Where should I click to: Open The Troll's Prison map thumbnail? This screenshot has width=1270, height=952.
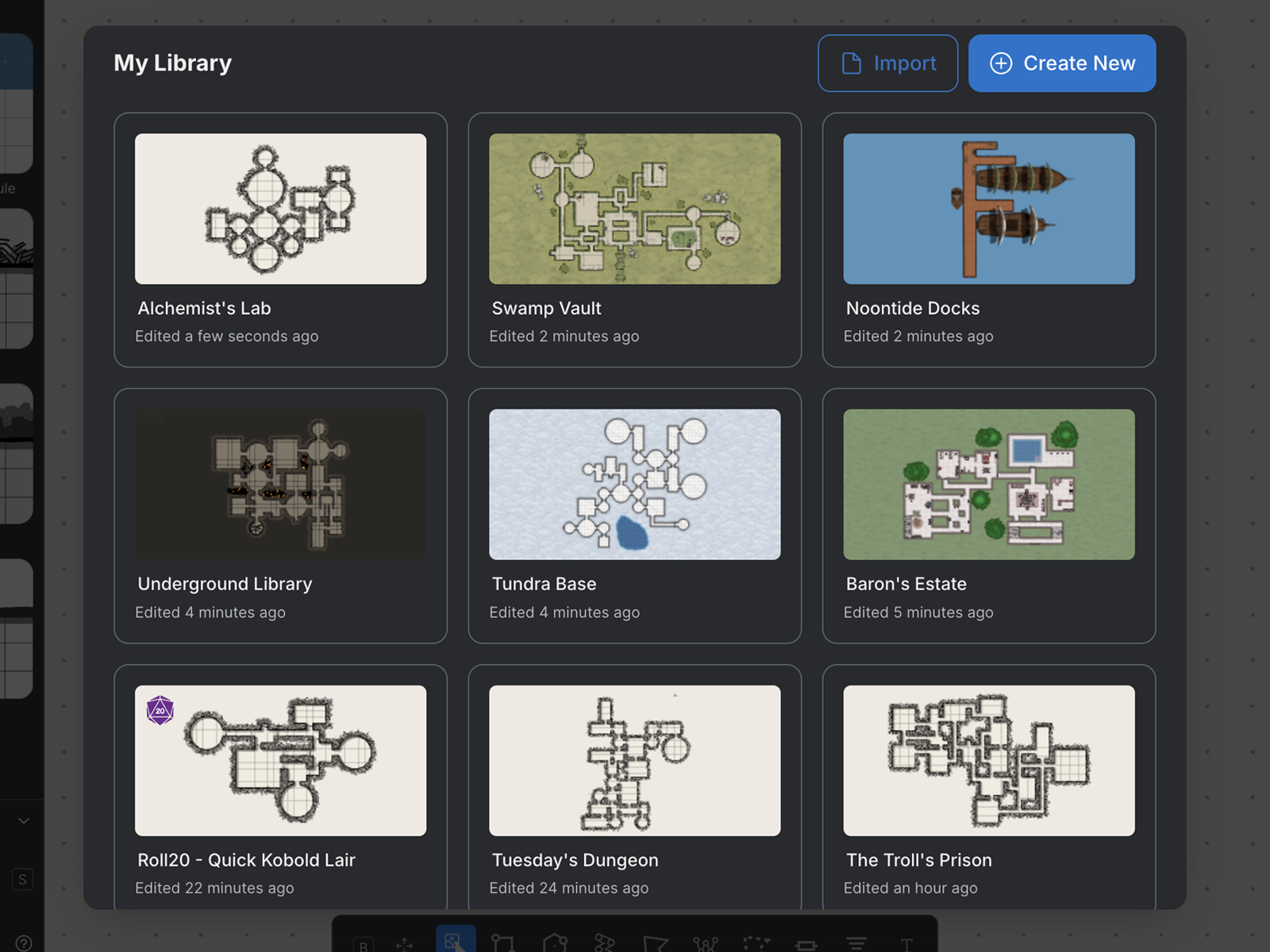(988, 760)
